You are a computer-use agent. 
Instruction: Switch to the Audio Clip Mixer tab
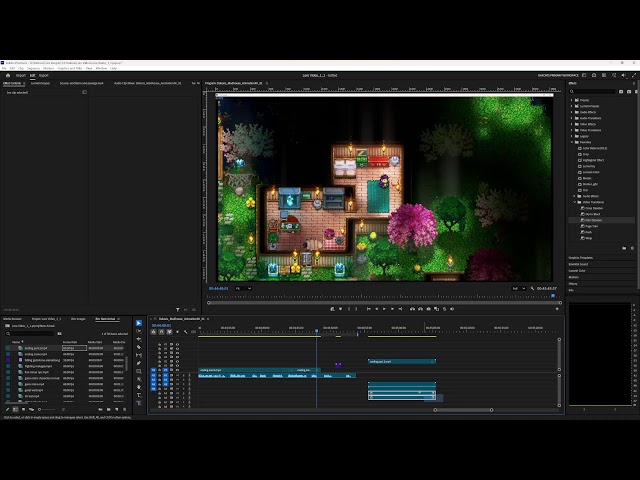[x=147, y=83]
